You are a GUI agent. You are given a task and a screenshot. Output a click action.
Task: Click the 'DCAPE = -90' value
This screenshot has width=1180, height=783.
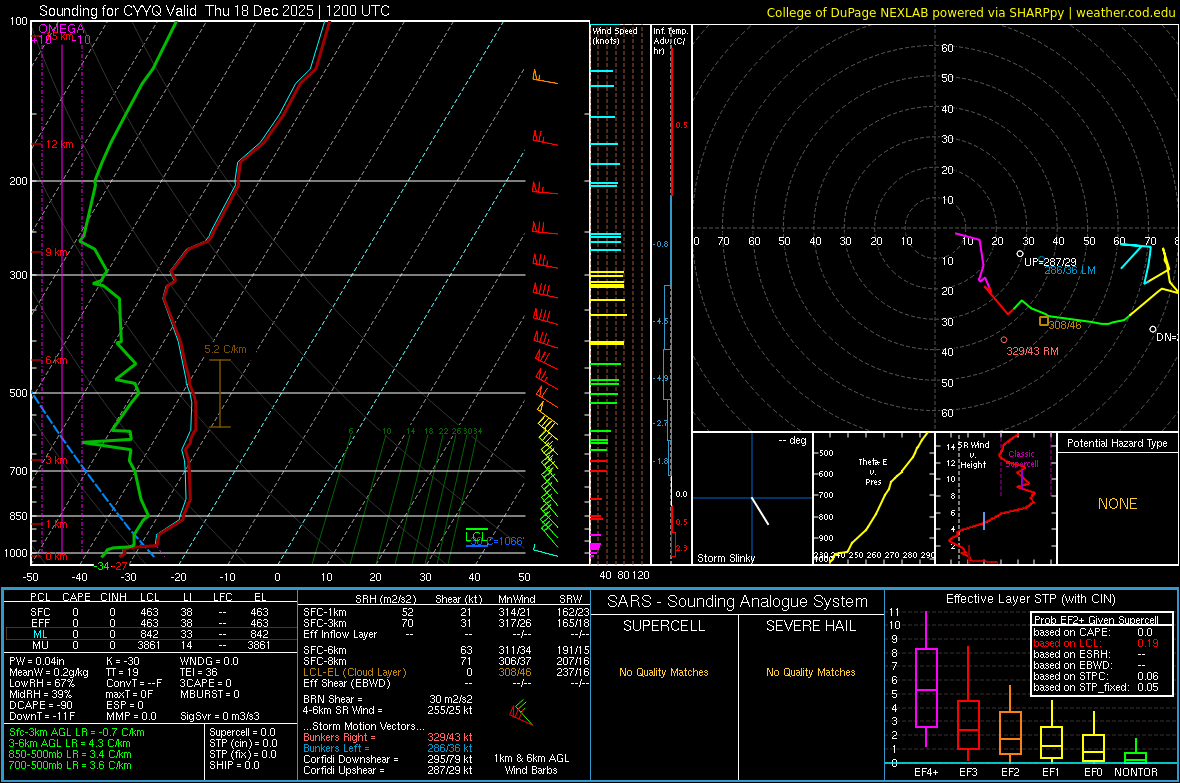point(41,705)
